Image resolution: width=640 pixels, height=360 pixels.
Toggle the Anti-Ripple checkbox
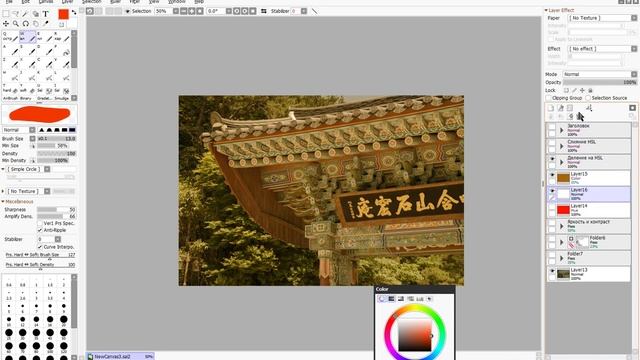coord(40,230)
